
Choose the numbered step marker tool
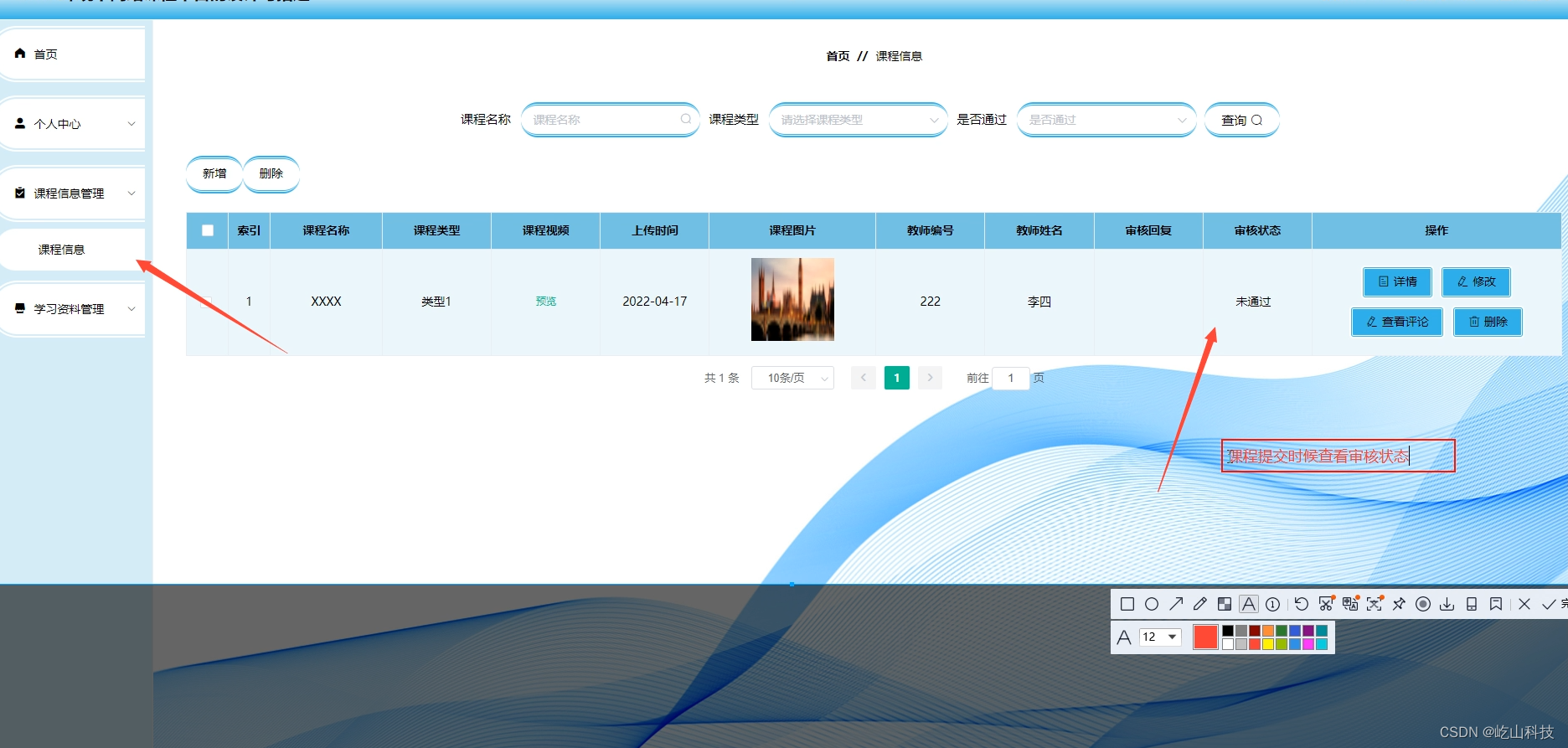pos(1273,604)
